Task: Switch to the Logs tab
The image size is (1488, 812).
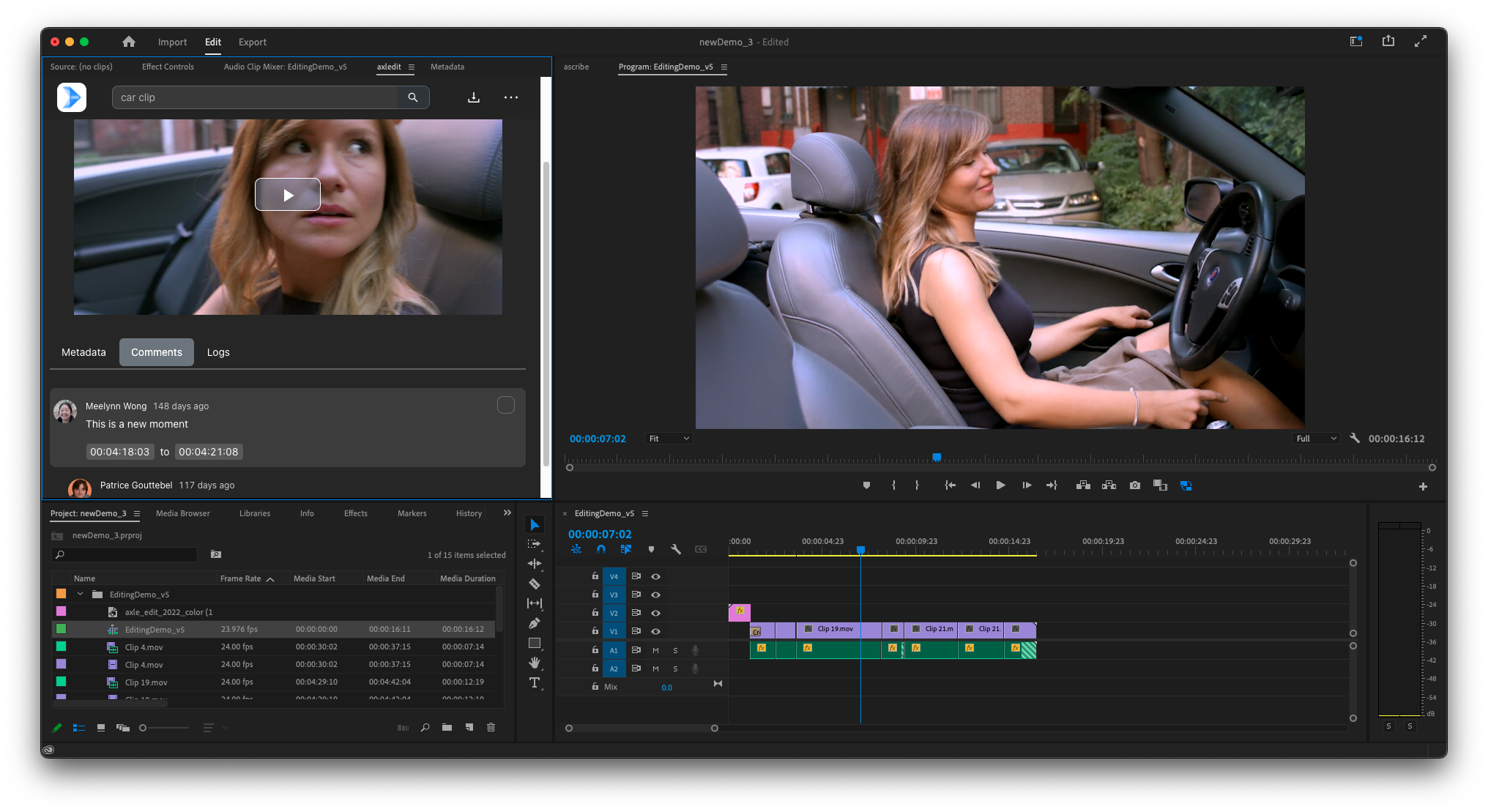Action: pyautogui.click(x=218, y=352)
